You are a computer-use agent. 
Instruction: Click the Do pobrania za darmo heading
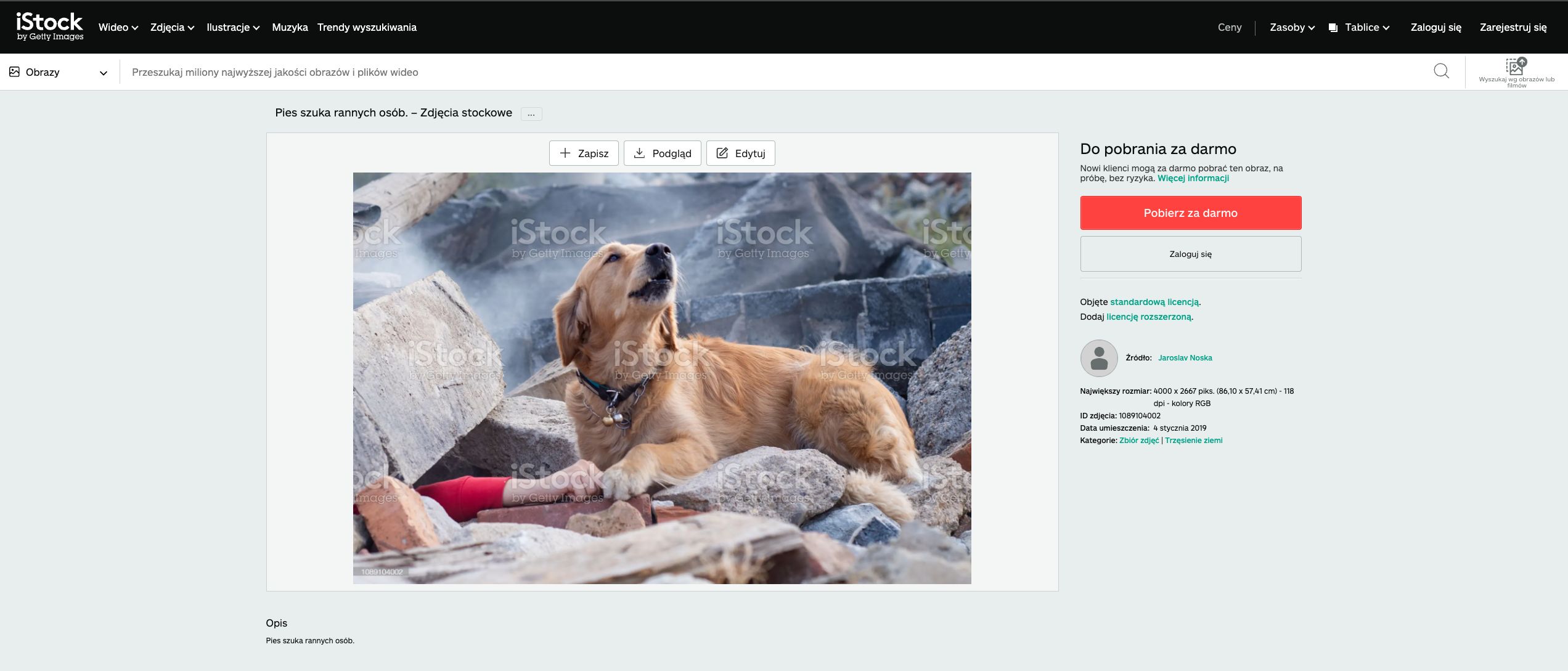[x=1158, y=149]
